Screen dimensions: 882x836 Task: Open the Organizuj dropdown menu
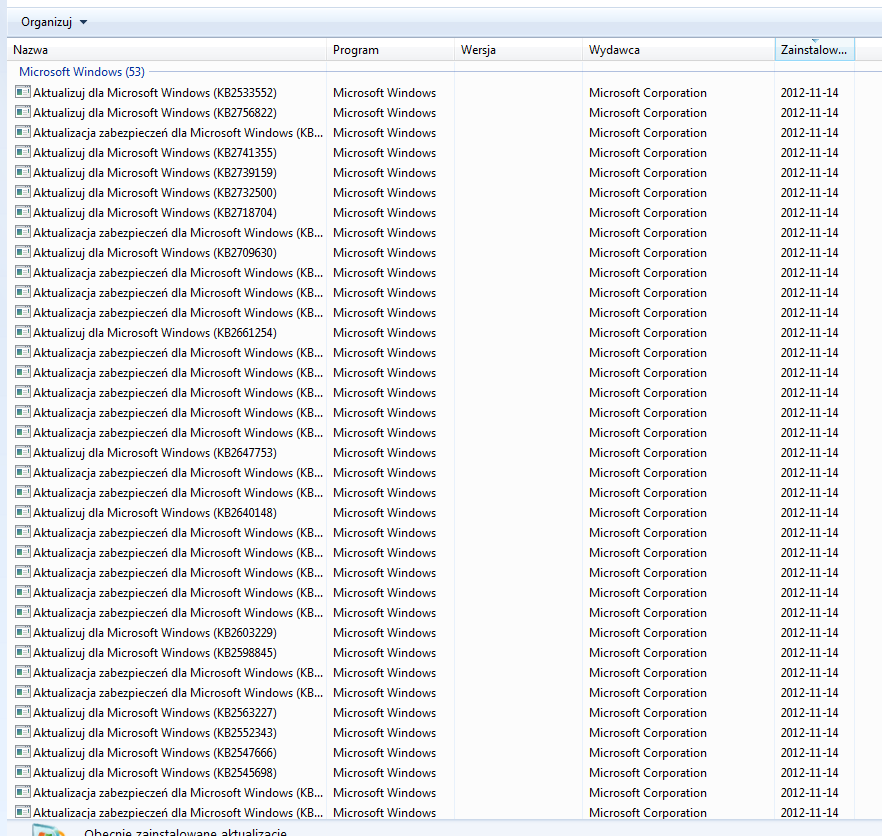pyautogui.click(x=54, y=23)
